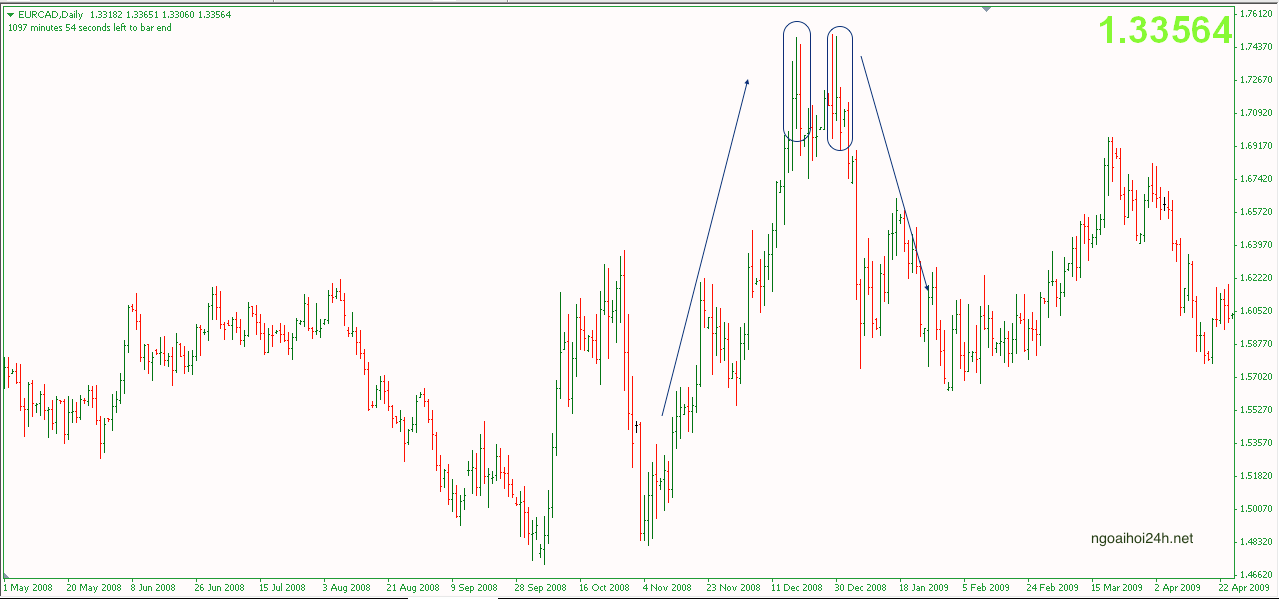Click the large green 1.33564 price label
The height and width of the screenshot is (599, 1279).
click(1165, 31)
